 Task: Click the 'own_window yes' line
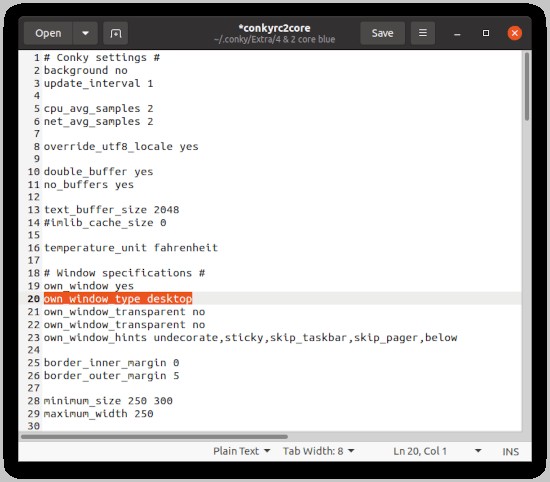89,286
